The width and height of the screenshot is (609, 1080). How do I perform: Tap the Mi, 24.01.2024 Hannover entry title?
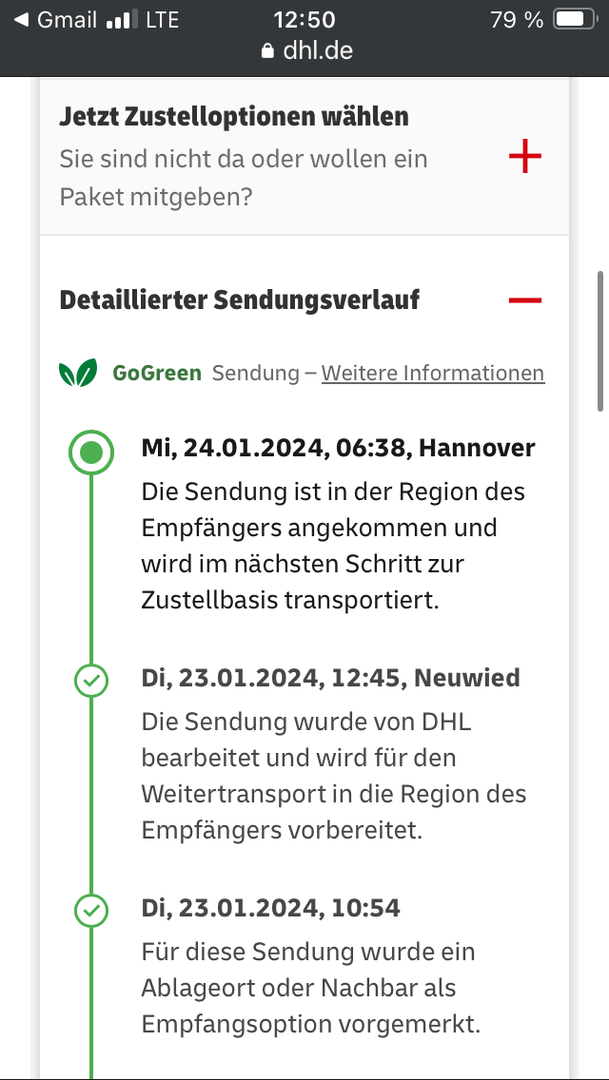point(338,449)
